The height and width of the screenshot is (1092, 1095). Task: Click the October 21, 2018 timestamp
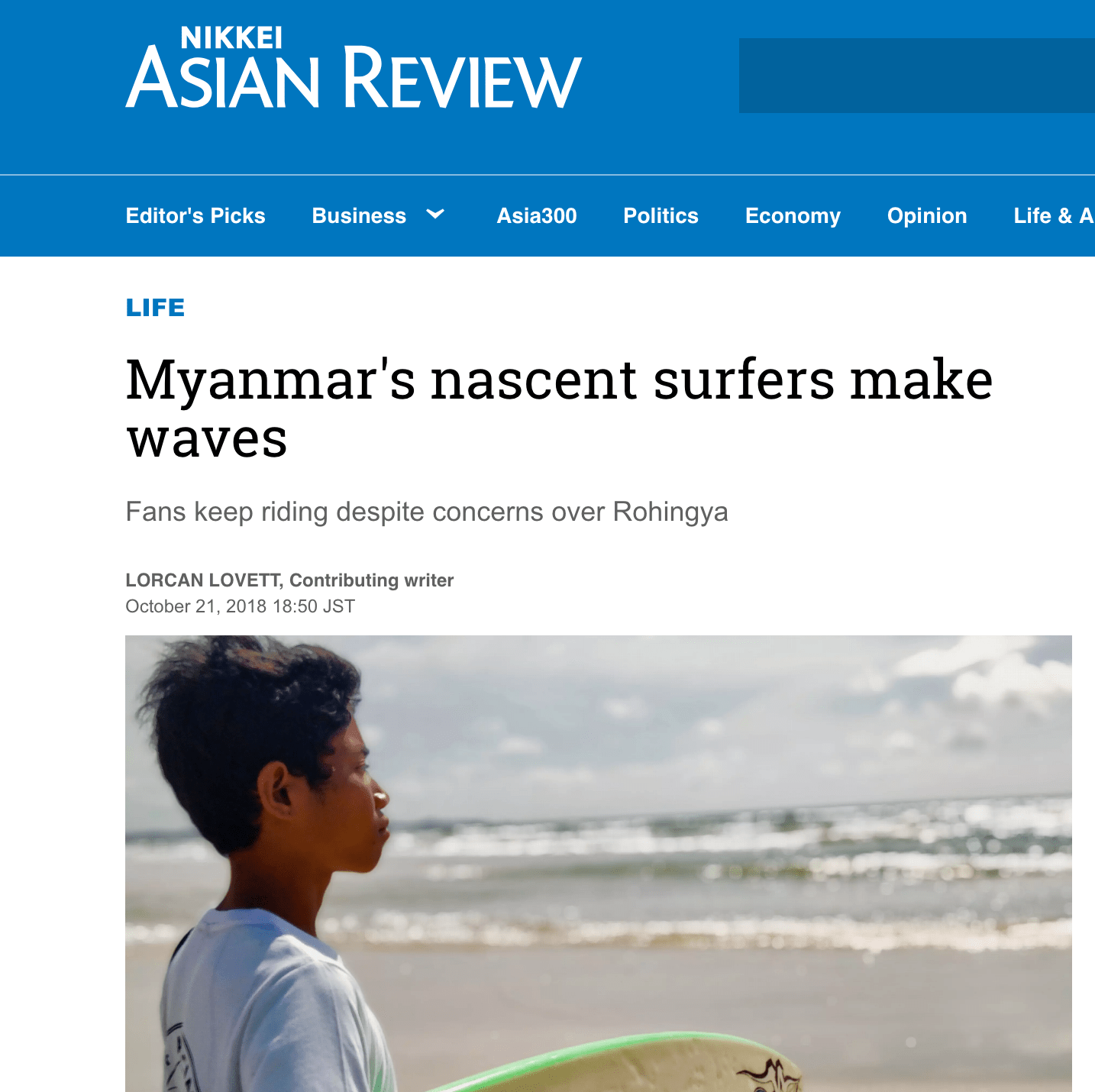pos(240,606)
